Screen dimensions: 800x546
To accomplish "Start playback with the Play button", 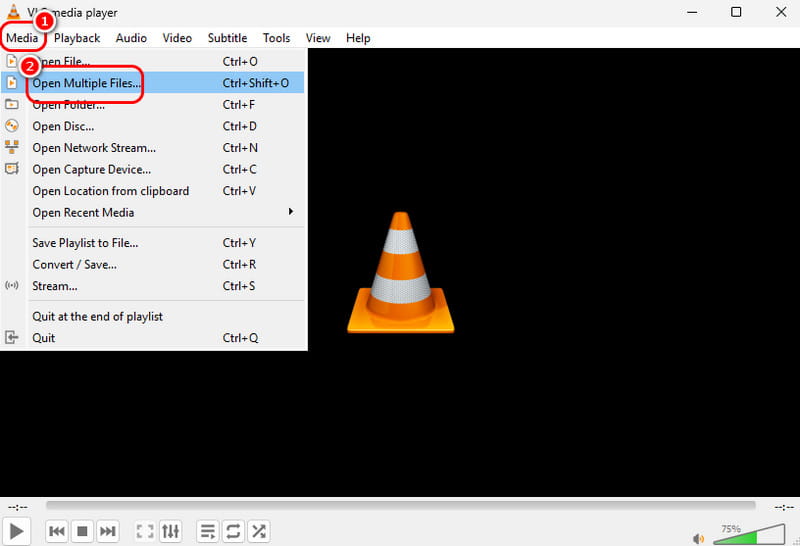I will coord(16,531).
